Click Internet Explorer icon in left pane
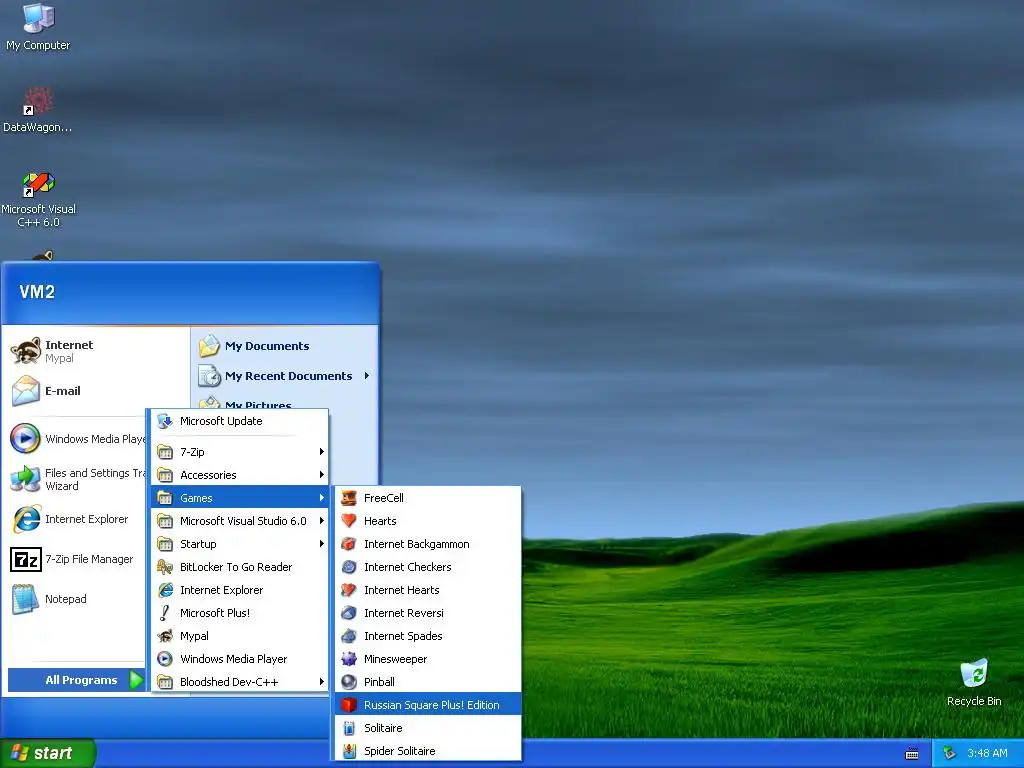Image resolution: width=1024 pixels, height=768 pixels. [26, 519]
